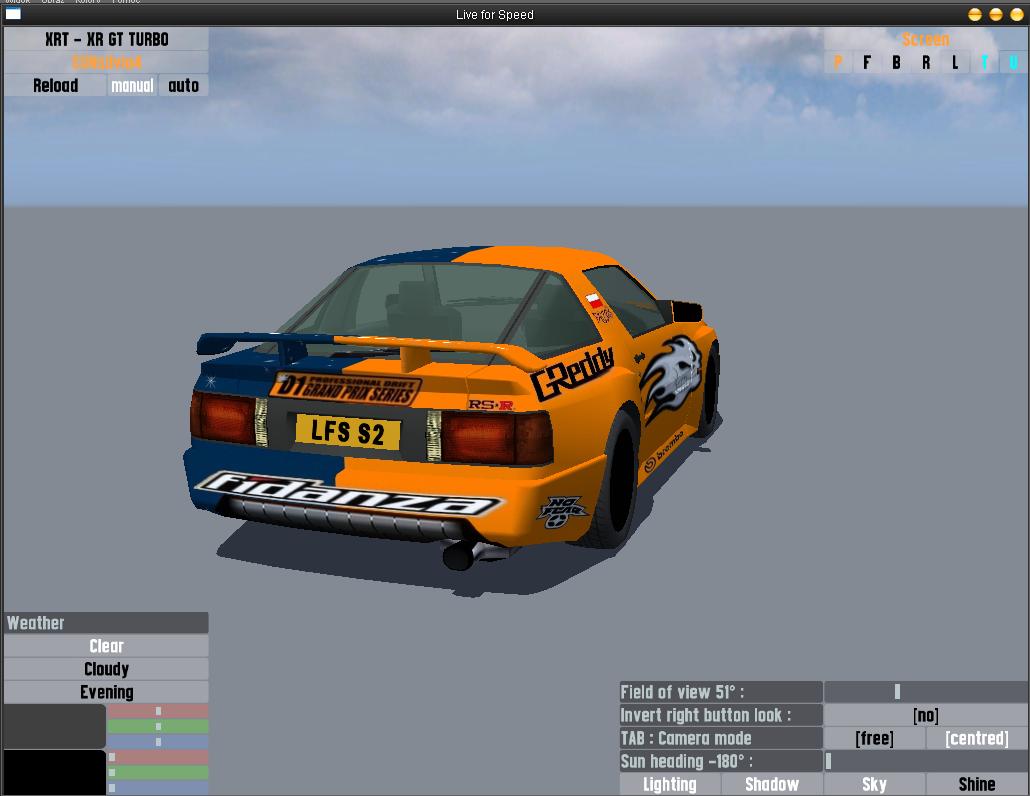Choose Evening weather
This screenshot has width=1030, height=796.
106,692
